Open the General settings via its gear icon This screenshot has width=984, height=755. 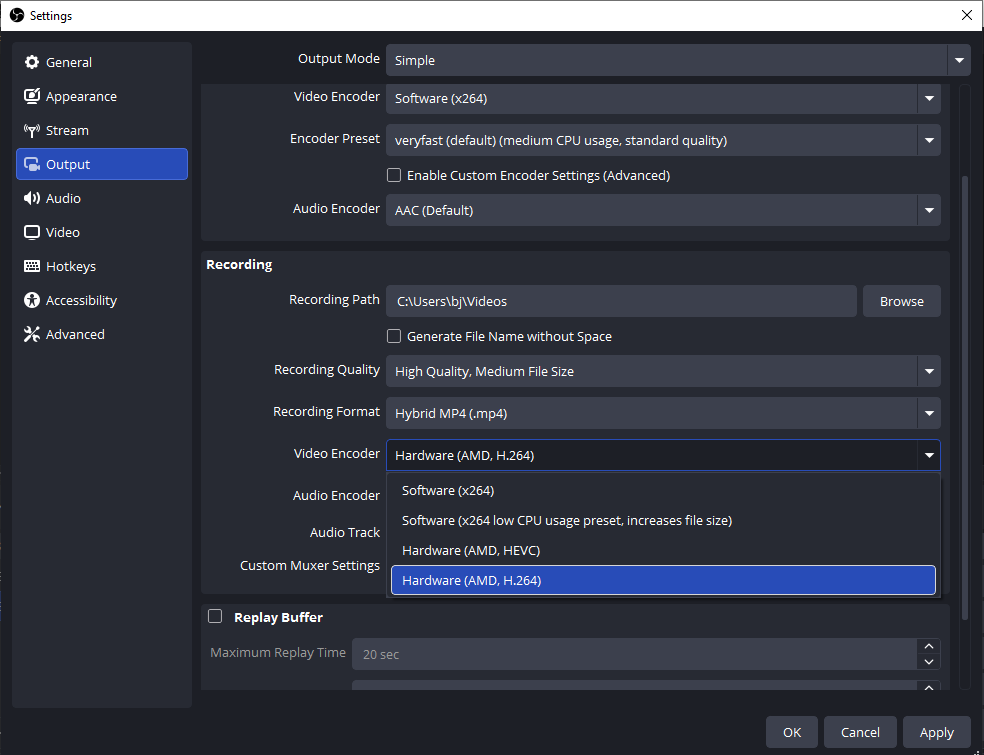tap(30, 62)
